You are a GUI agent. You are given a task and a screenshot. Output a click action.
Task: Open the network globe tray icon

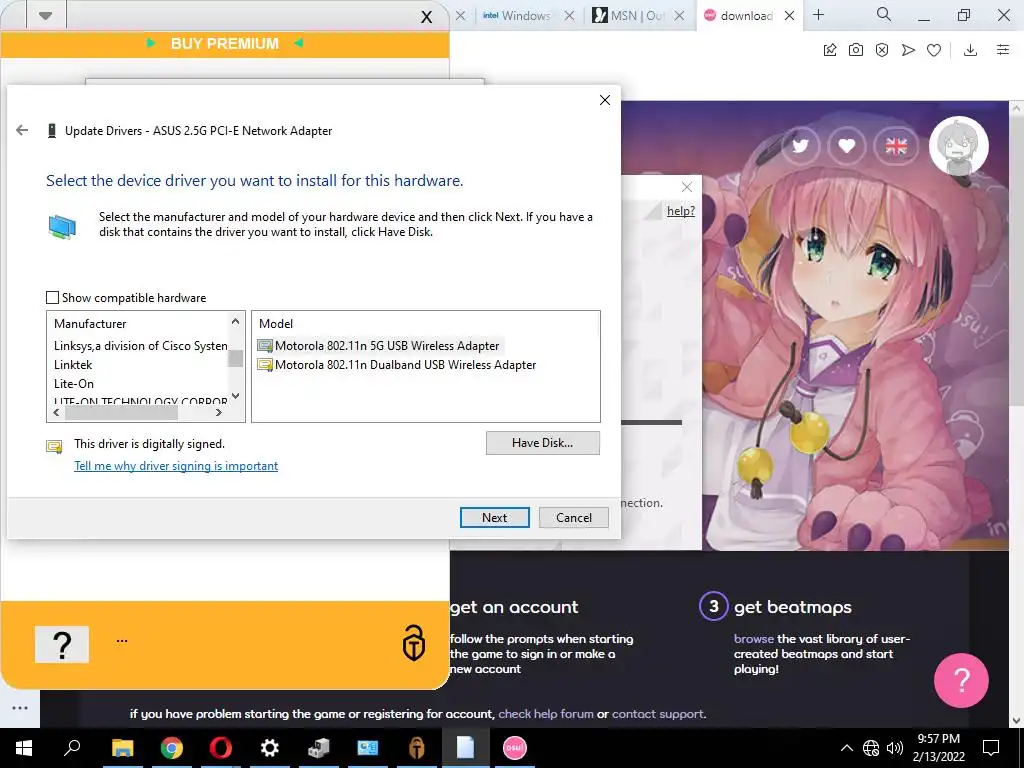pos(871,748)
